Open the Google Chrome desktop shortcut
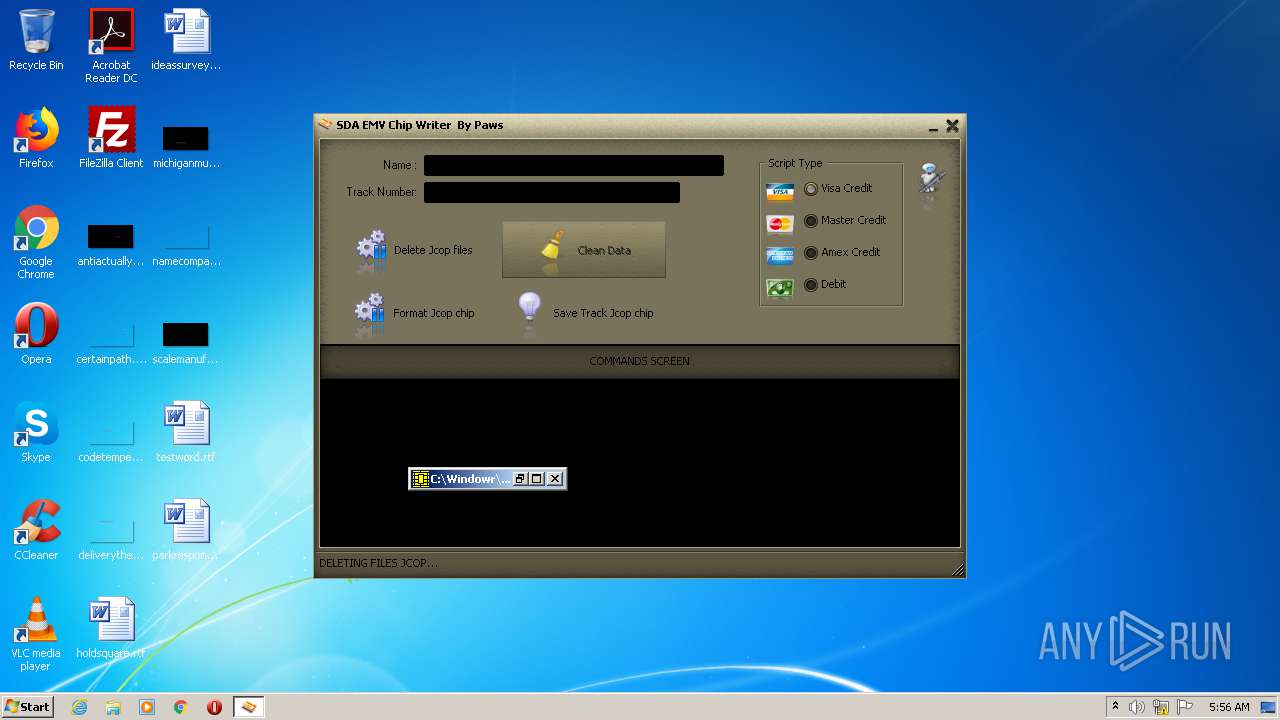The image size is (1280, 720). pyautogui.click(x=36, y=242)
